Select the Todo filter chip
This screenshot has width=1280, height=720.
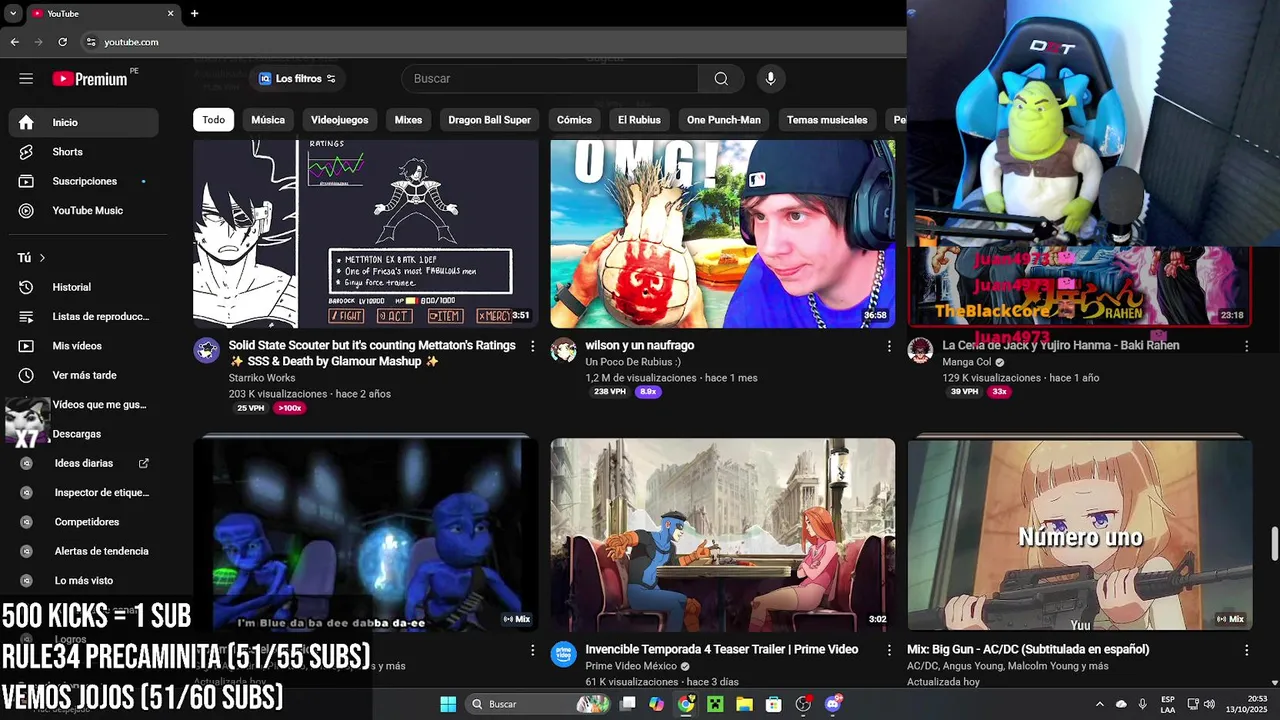click(214, 120)
